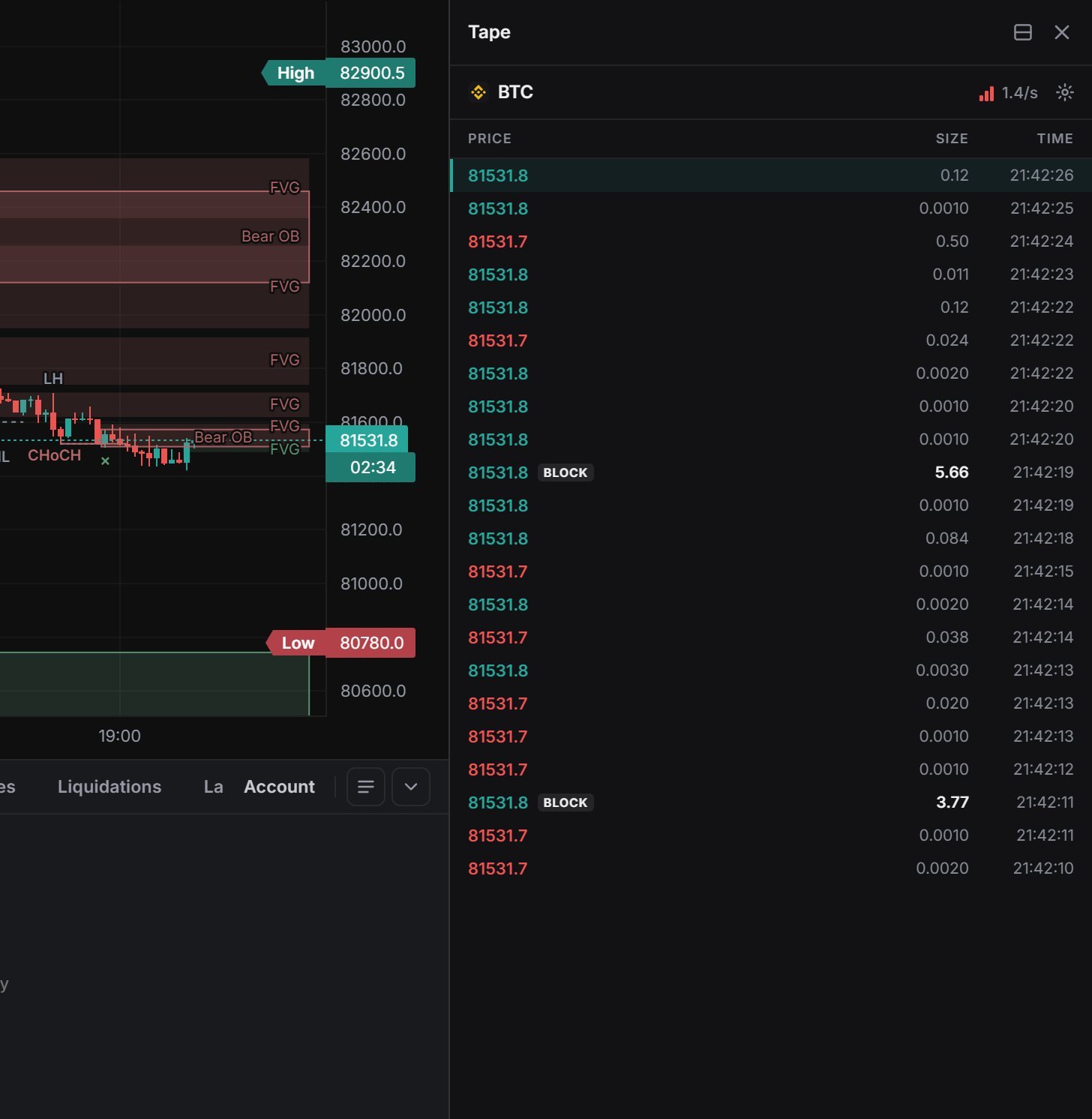This screenshot has width=1092, height=1119.
Task: Toggle the Tape panel layout icon
Action: pos(1023,32)
